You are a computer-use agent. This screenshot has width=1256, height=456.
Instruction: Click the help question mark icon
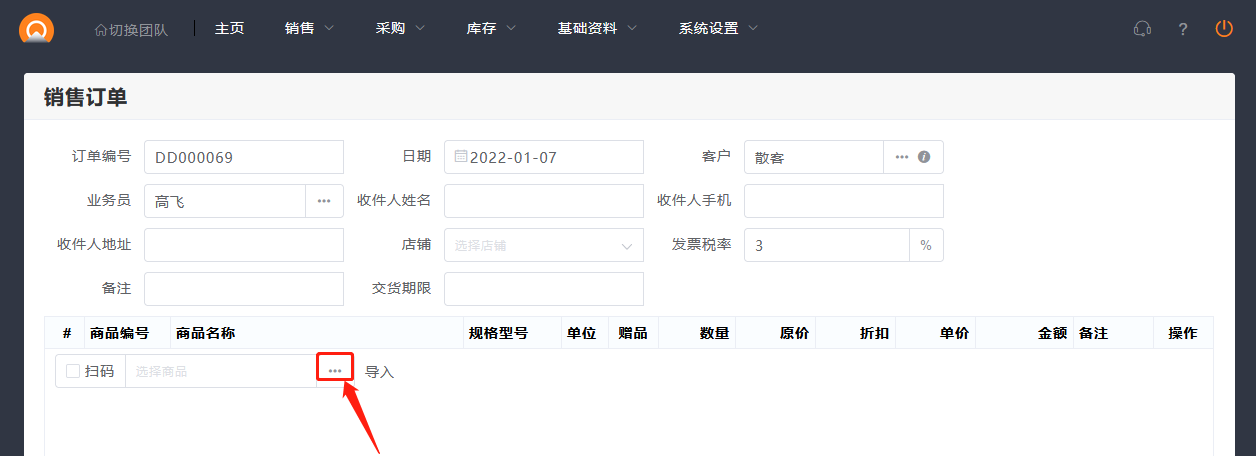tap(1183, 29)
